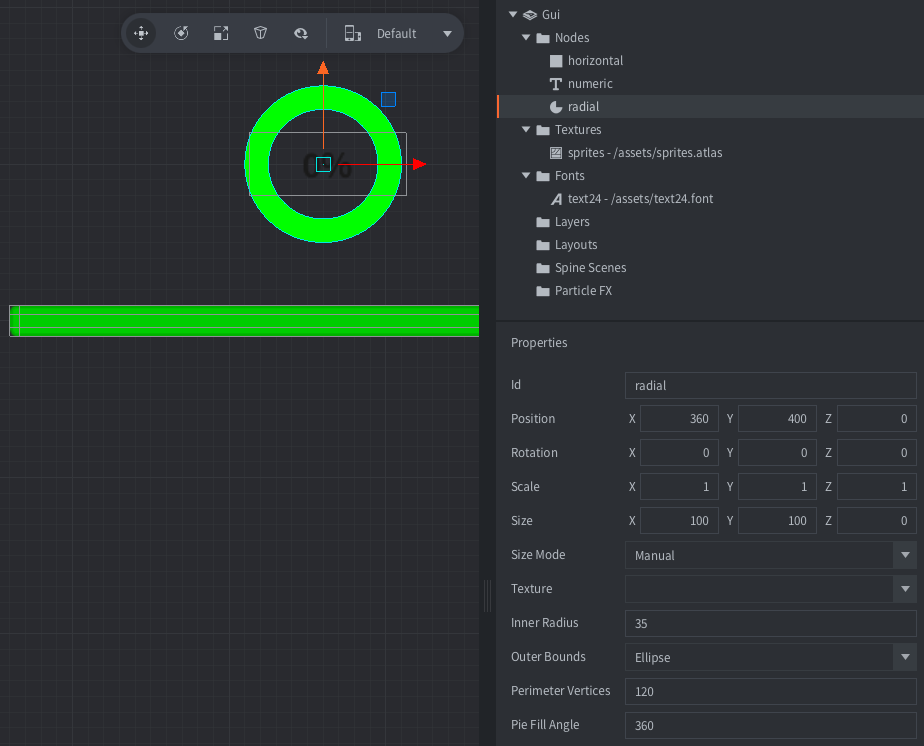This screenshot has width=924, height=746.
Task: Select the Scale tool in the toolbar
Action: coord(221,33)
